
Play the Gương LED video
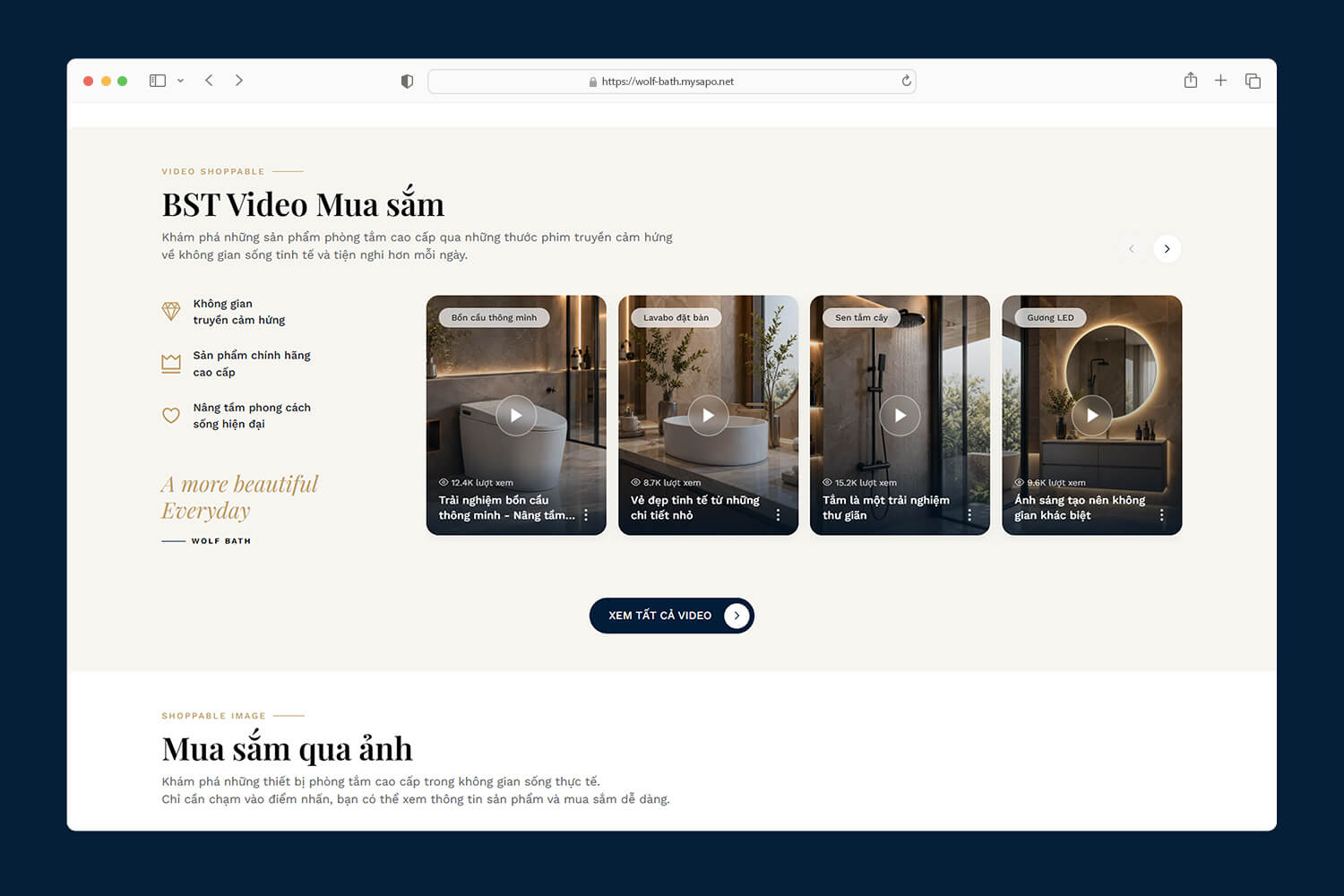tap(1092, 416)
